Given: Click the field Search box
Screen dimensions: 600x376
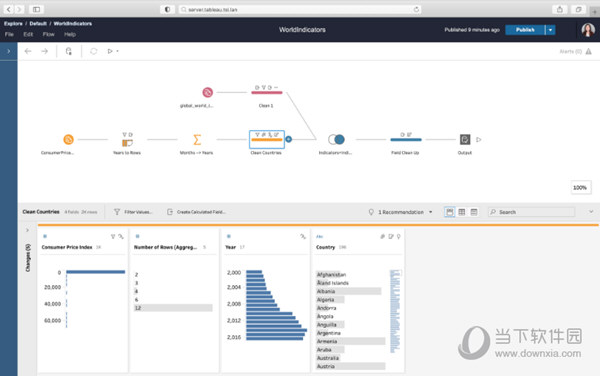Looking at the screenshot, I should (x=532, y=212).
